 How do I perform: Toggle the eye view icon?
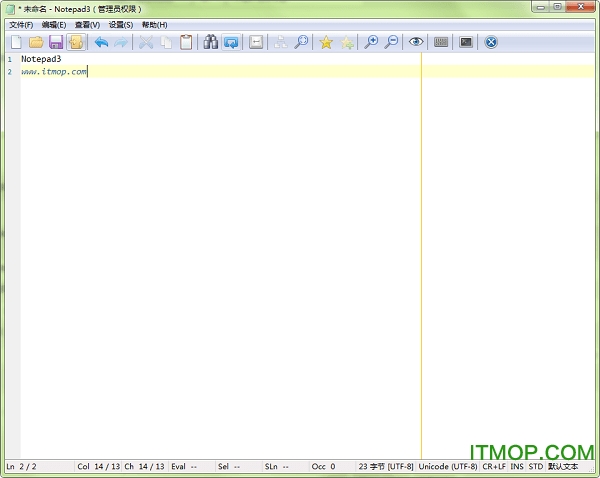416,42
